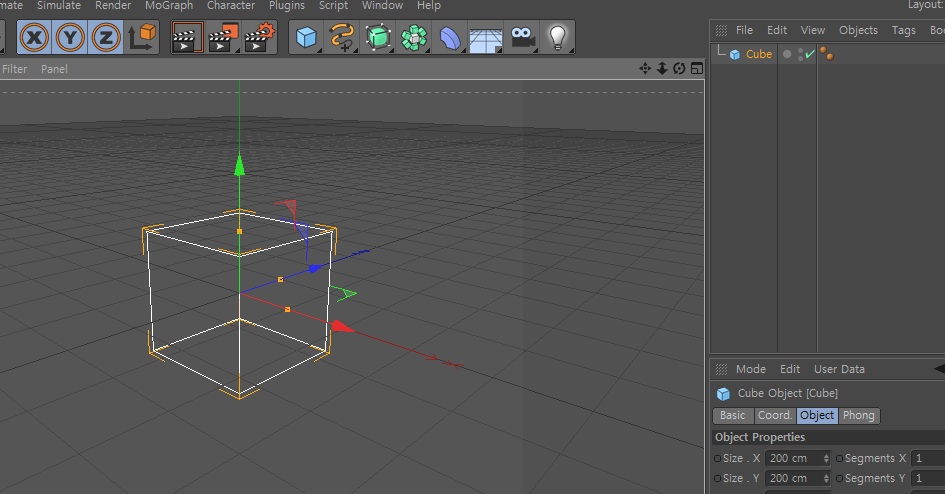Toggle the active view maximize icon
This screenshot has width=945, height=494.
697,69
